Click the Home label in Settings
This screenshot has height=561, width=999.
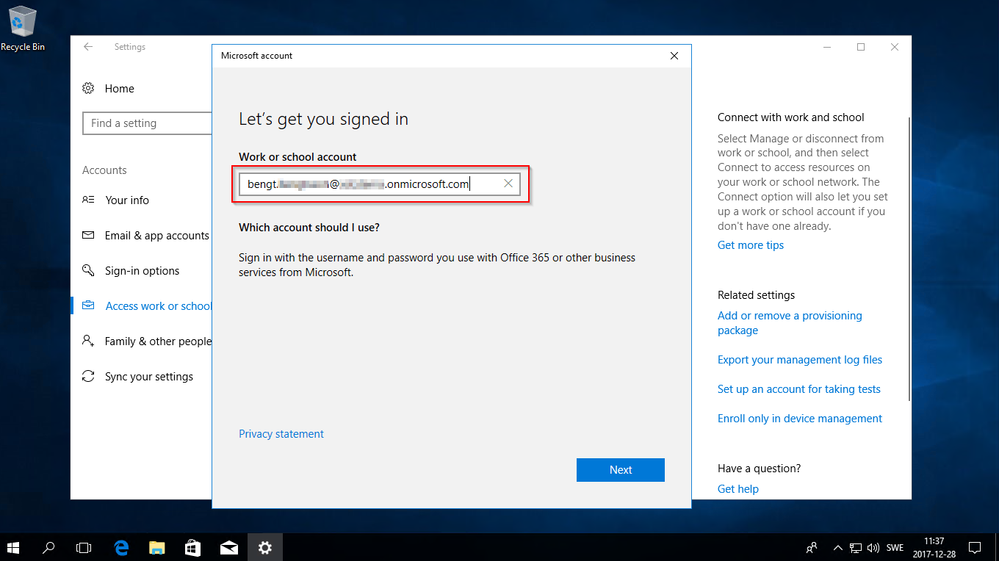point(119,89)
